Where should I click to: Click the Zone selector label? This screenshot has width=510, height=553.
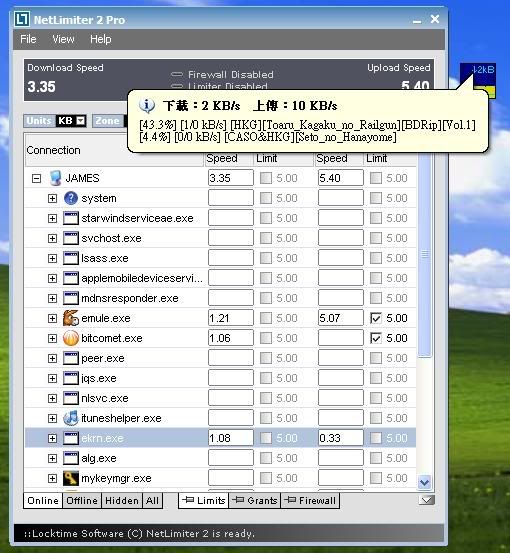(x=108, y=121)
